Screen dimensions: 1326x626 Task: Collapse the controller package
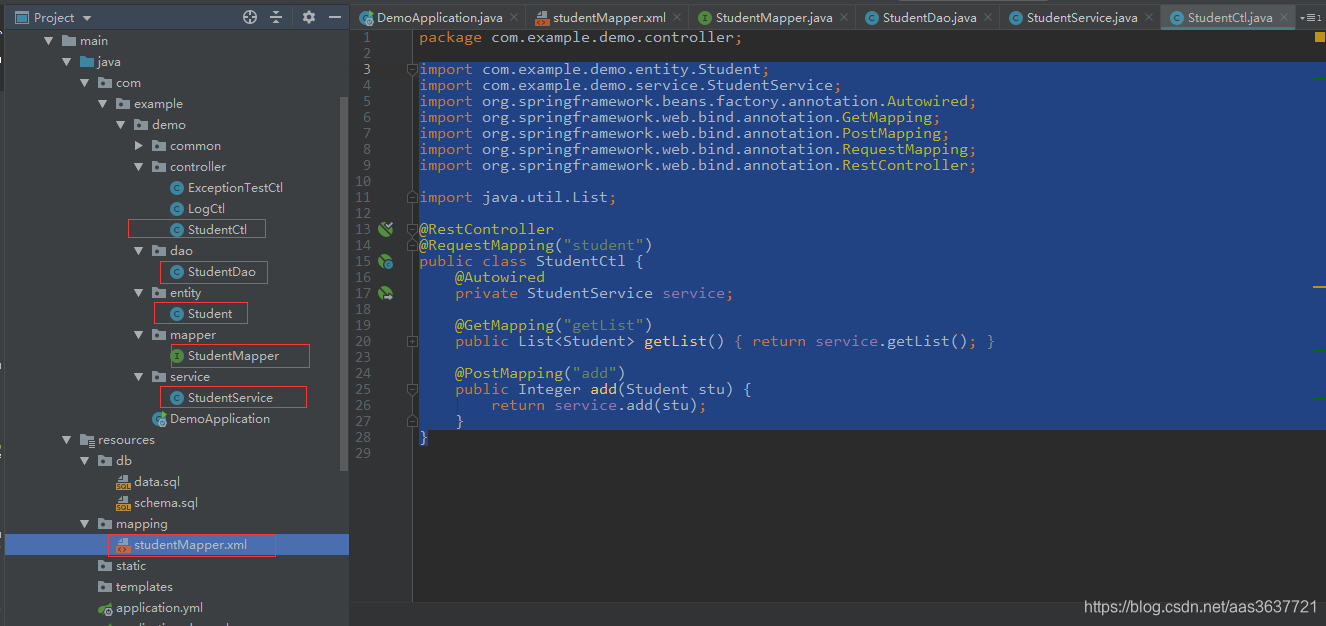[139, 167]
